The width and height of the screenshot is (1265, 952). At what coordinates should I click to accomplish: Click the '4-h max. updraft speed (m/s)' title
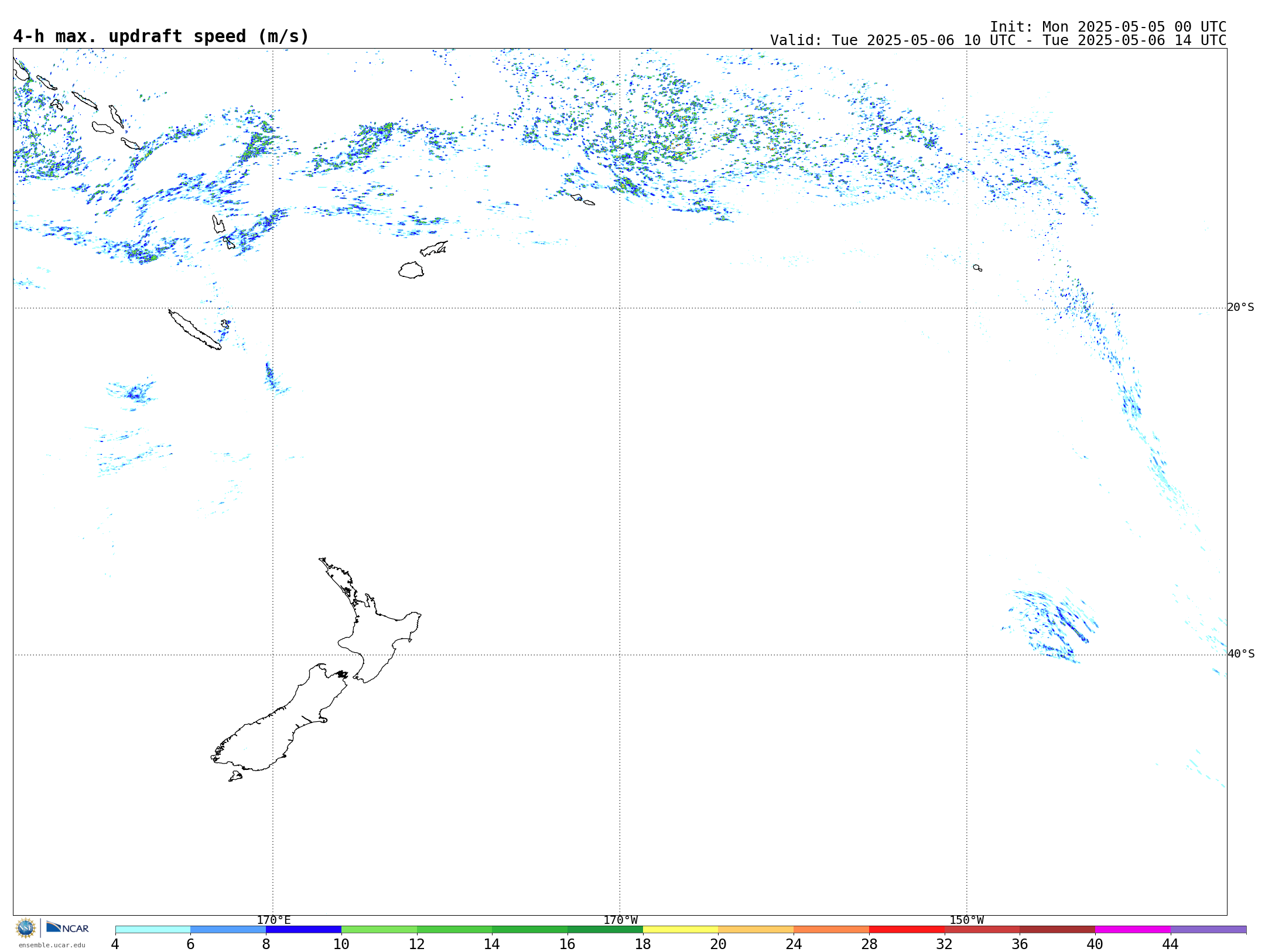[161, 36]
